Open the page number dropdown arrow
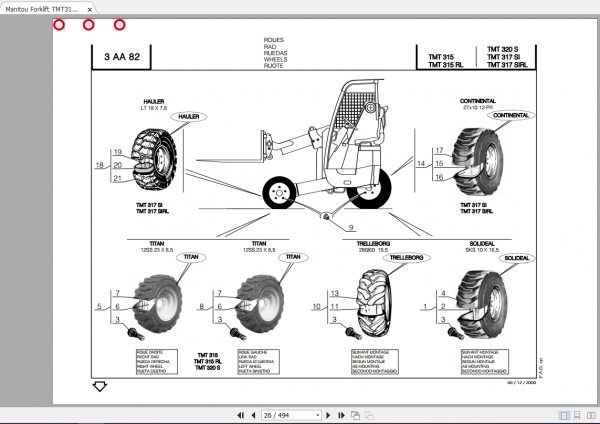The width and height of the screenshot is (600, 424). [x=318, y=415]
